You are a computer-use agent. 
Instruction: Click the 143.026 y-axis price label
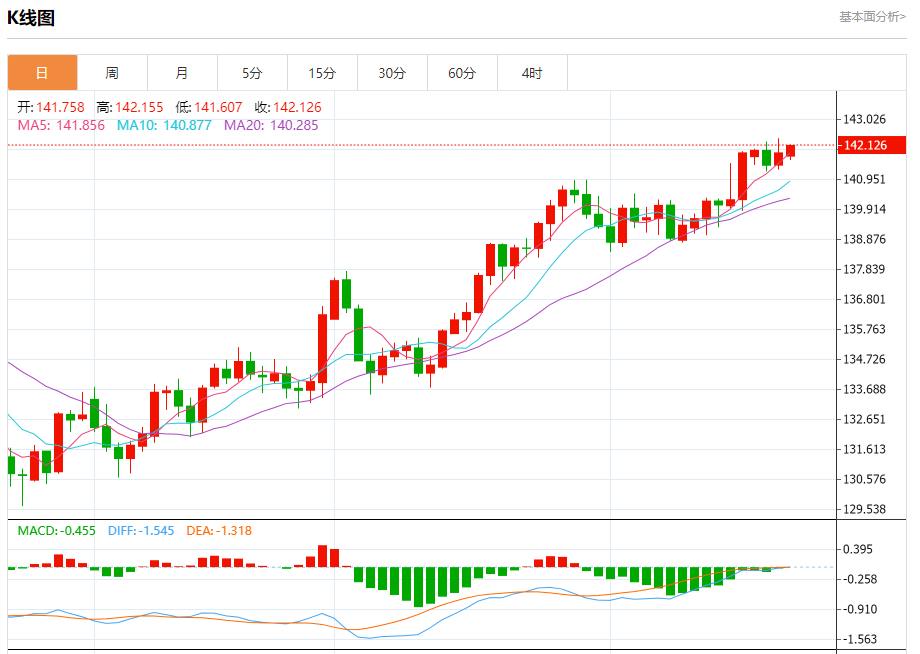[865, 119]
